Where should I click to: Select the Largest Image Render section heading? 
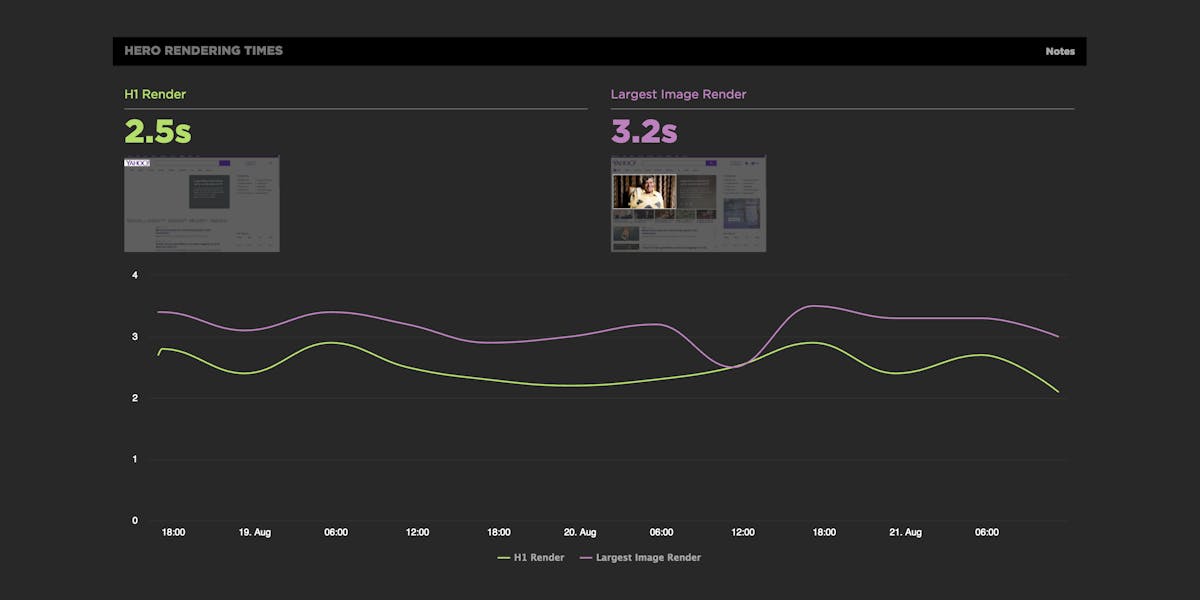coord(678,94)
